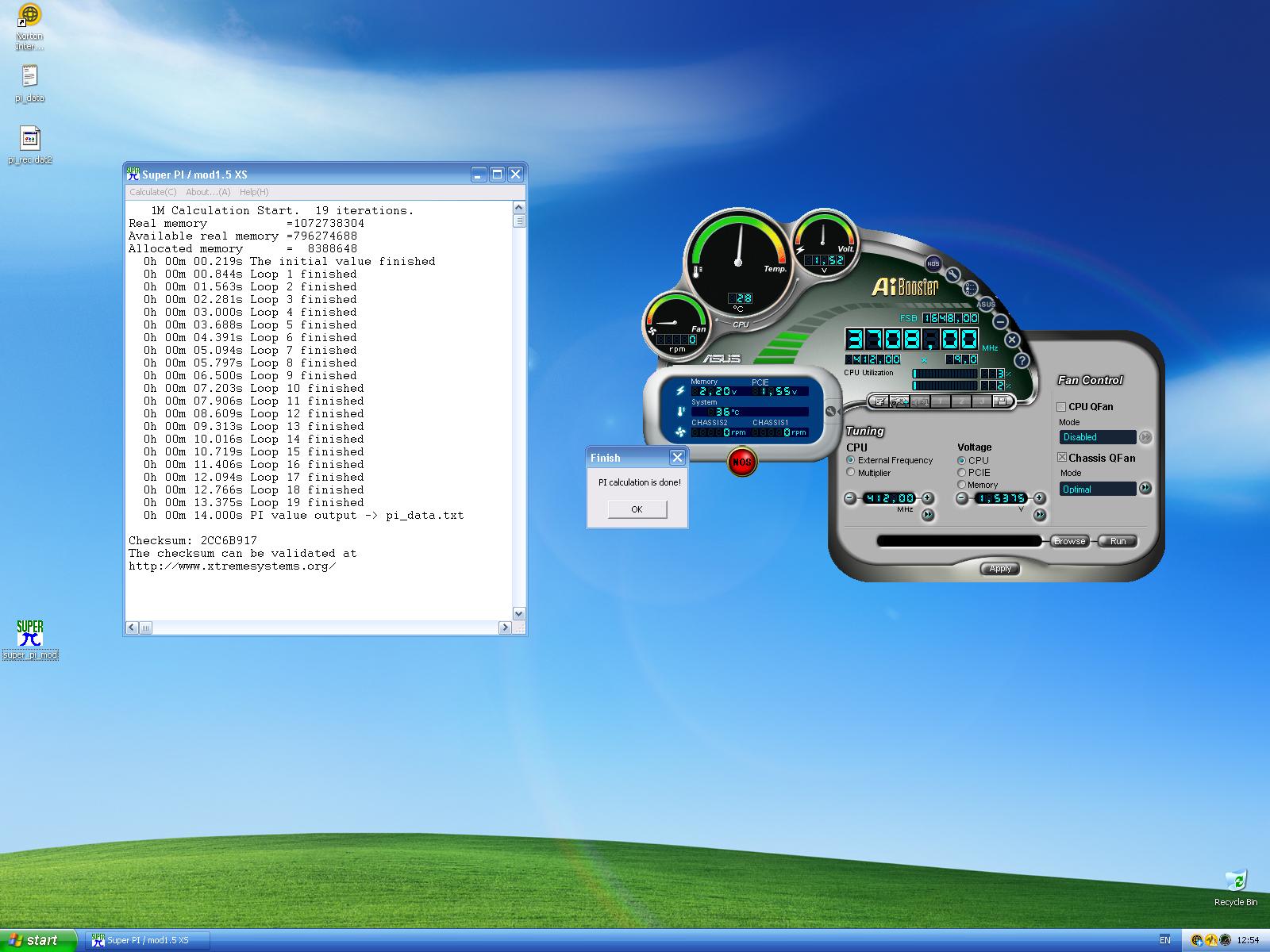Click the 412,00 MHz frequency value field
This screenshot has height=952, width=1270.
[x=889, y=498]
